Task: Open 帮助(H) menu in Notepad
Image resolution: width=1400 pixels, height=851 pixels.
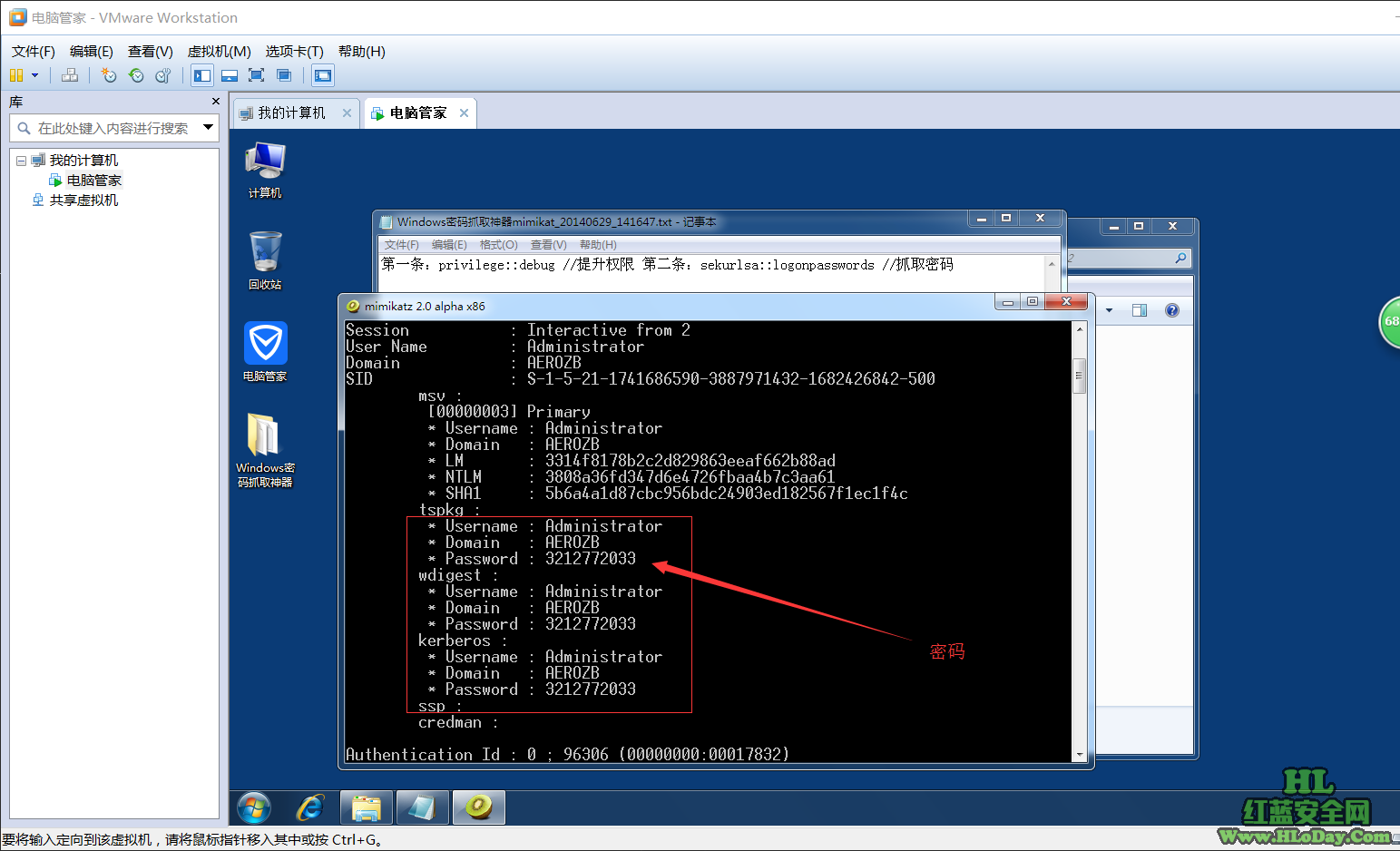Action: (598, 245)
